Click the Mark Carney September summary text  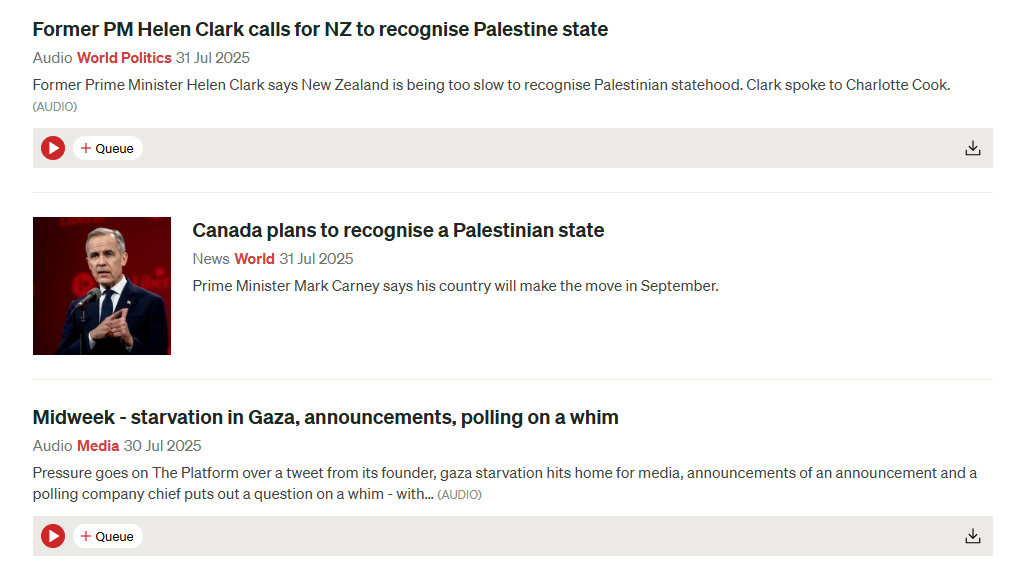[455, 286]
